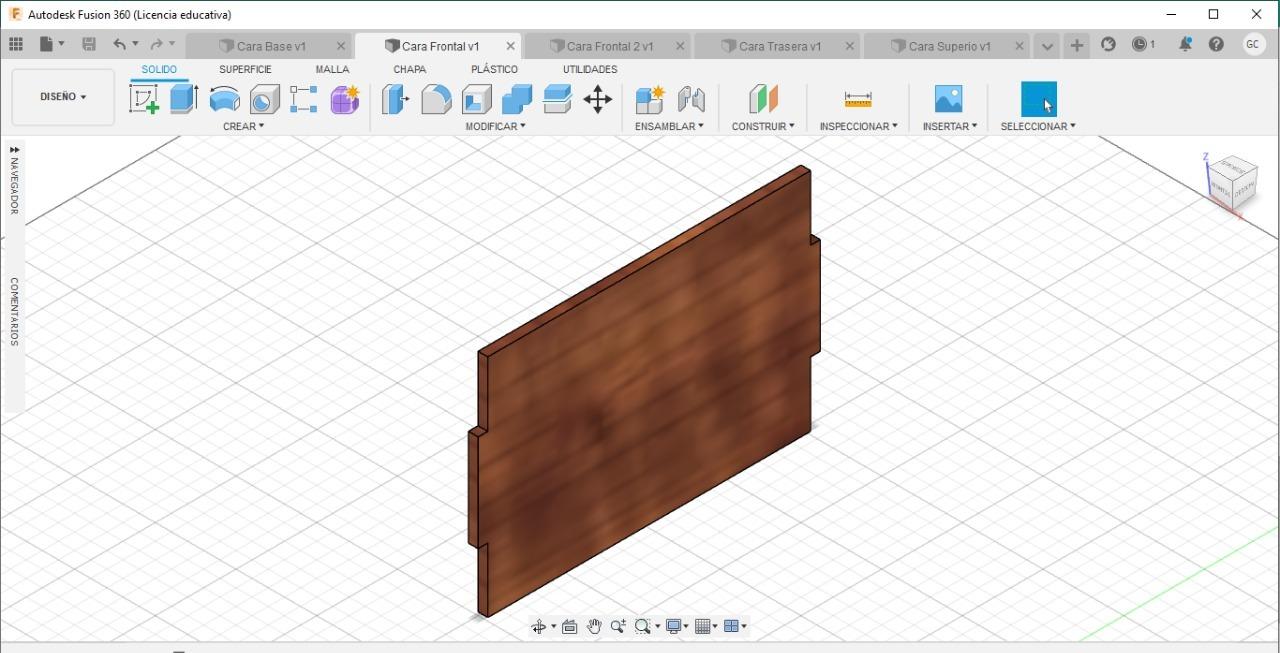
Task: Click the Move/Copy cross-arrows icon
Action: pos(597,99)
